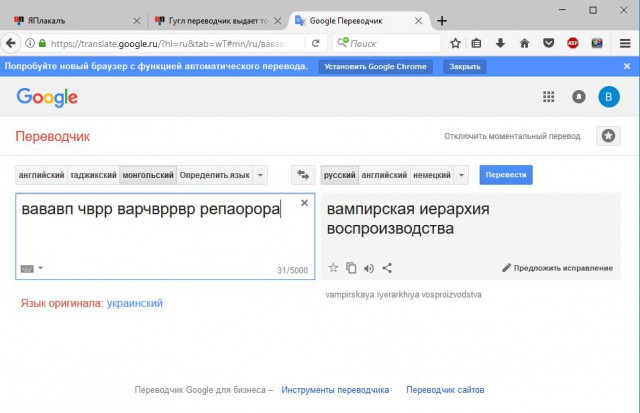
Task: Open the on-screen keyboard input tool icon
Action: click(x=27, y=269)
